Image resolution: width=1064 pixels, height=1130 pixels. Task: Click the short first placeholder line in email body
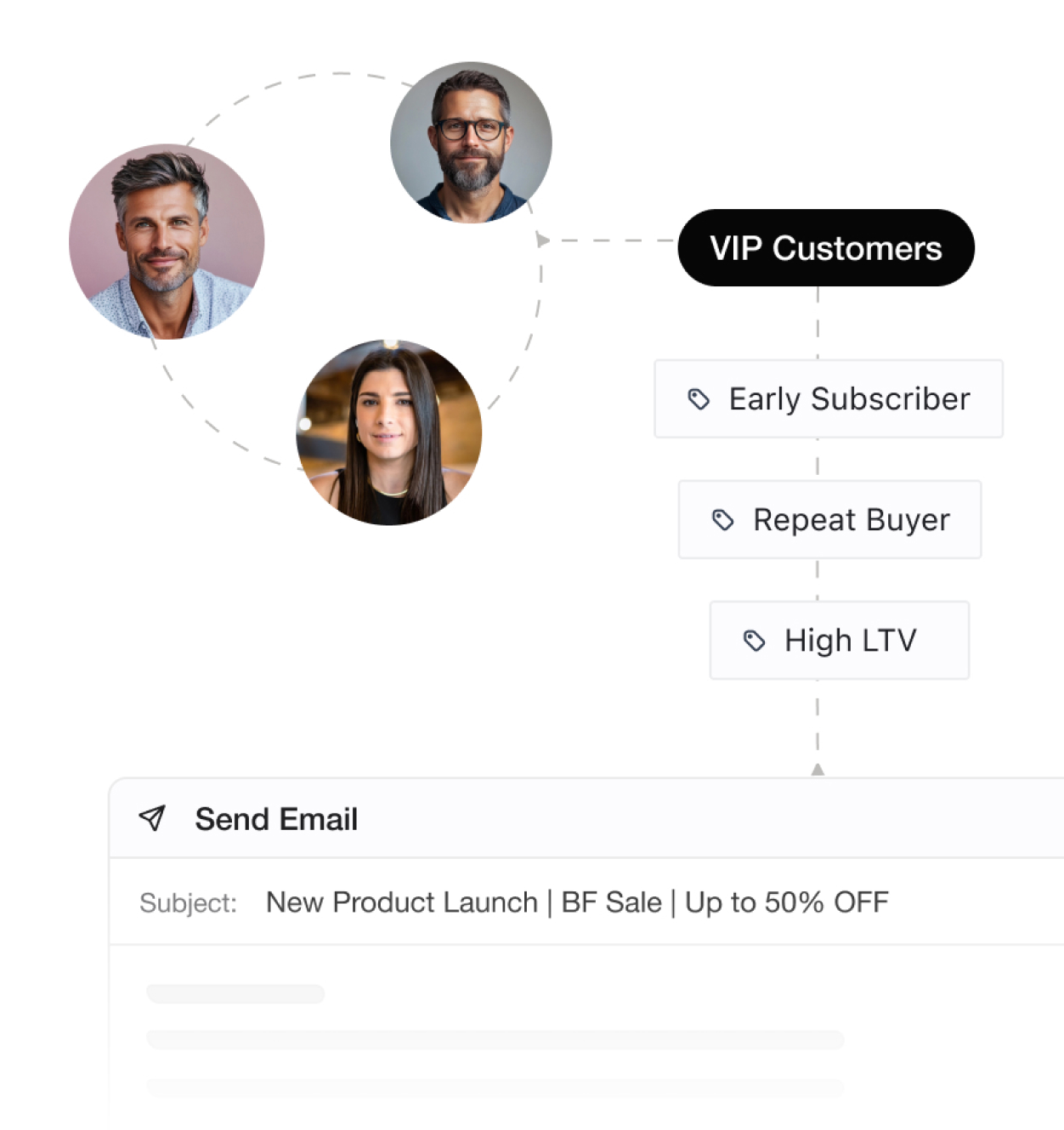point(235,993)
